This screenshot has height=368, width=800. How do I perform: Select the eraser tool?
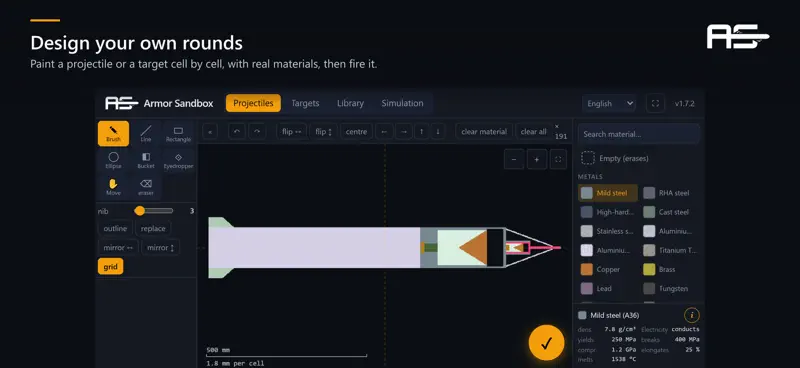tap(146, 187)
